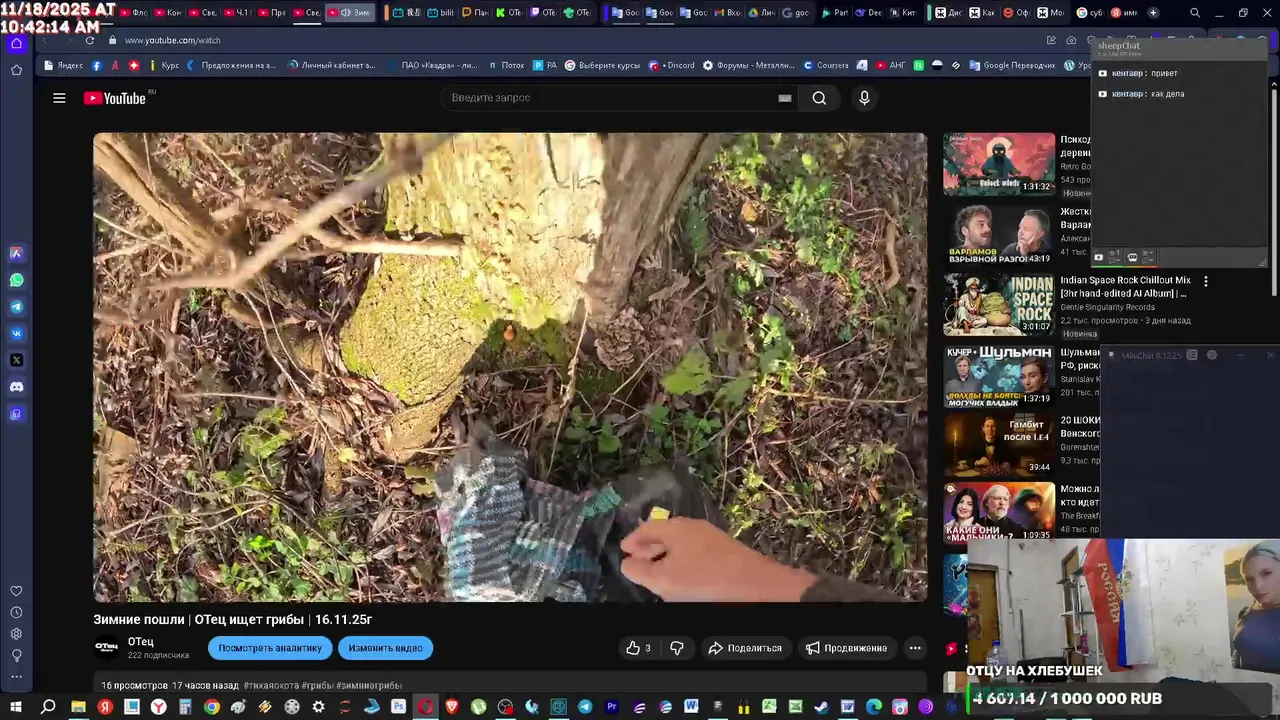Screen dimensions: 1280x720
Task: Open the Яндекс bookmark
Action: pos(63,65)
